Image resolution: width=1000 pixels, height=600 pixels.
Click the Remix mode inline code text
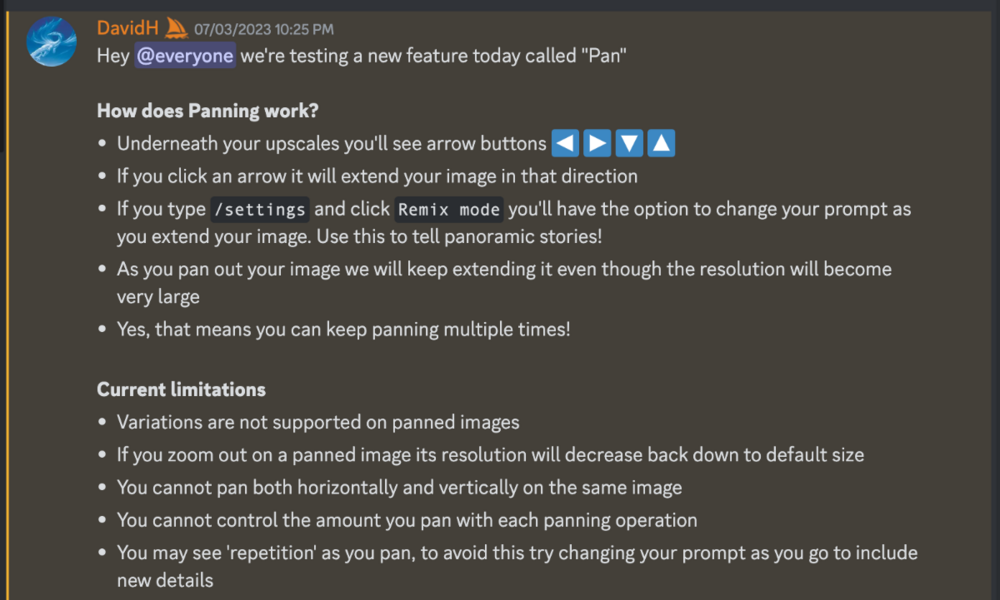(x=450, y=211)
